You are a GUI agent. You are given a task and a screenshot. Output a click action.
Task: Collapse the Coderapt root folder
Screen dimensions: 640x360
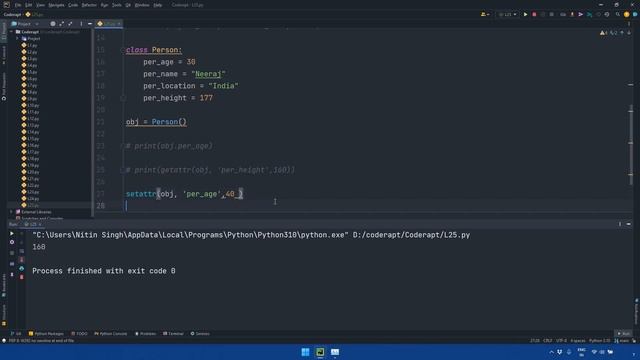coord(12,32)
